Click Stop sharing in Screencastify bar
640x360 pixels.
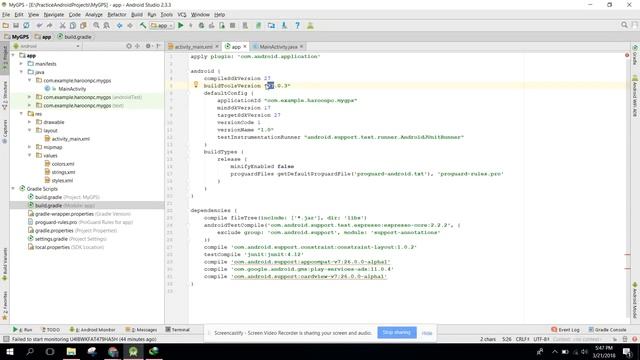point(397,332)
